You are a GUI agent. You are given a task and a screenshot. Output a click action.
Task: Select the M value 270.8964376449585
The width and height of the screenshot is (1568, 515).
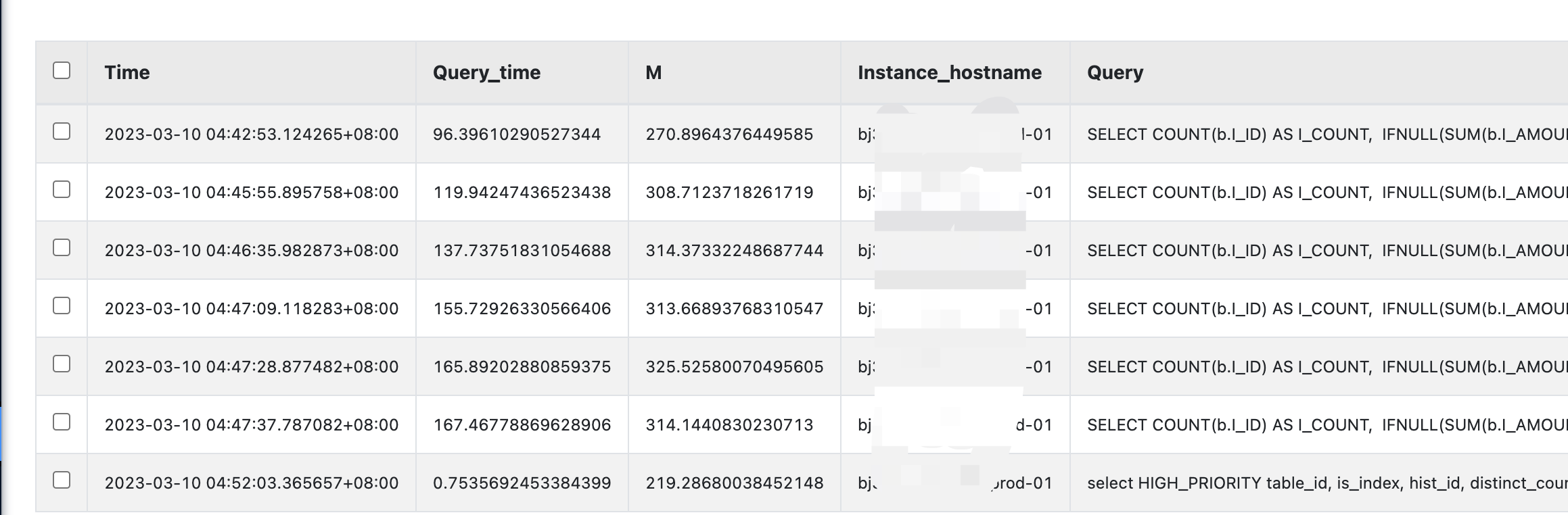[729, 134]
